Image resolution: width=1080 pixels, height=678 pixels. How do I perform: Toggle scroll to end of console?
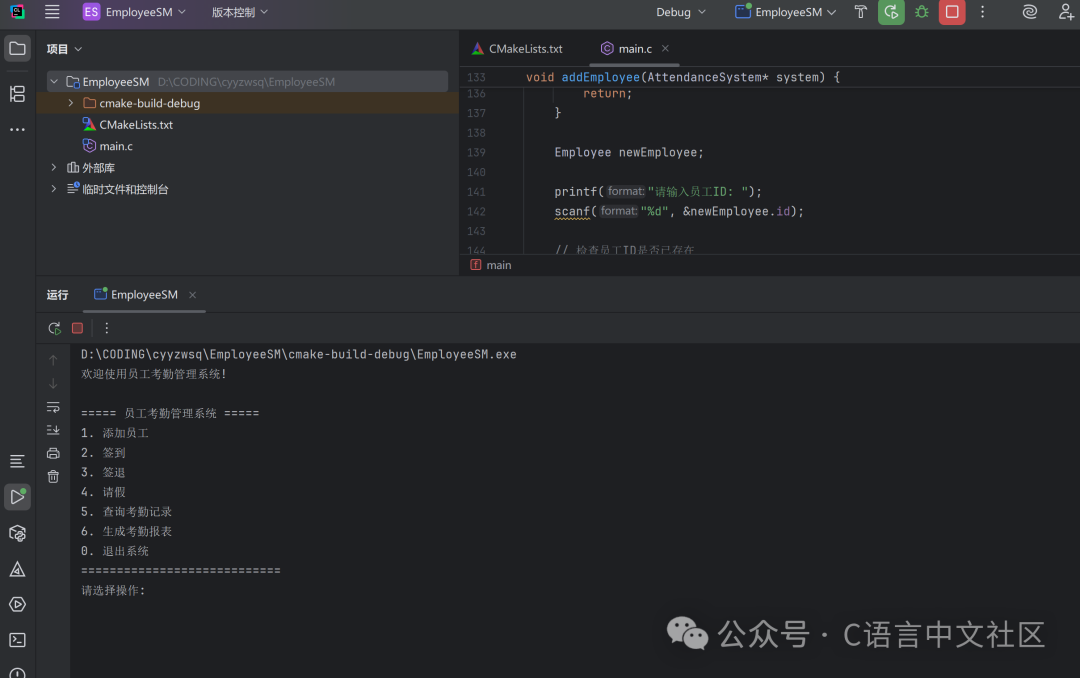(x=53, y=430)
